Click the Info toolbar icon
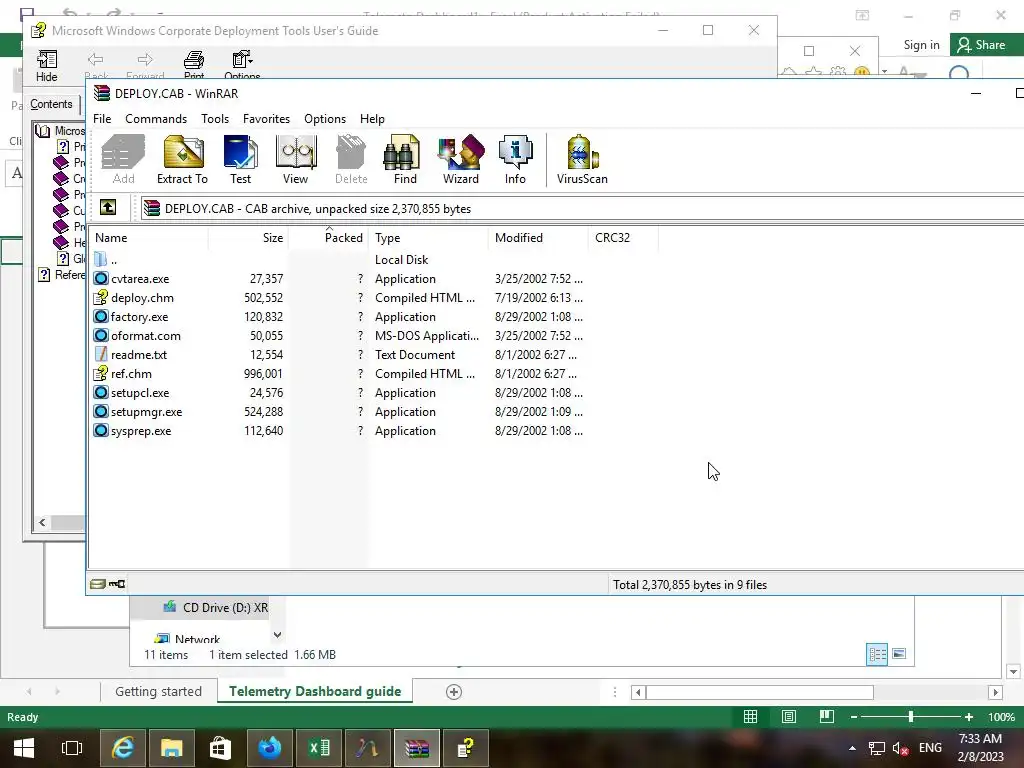1024x768 pixels. tap(515, 160)
